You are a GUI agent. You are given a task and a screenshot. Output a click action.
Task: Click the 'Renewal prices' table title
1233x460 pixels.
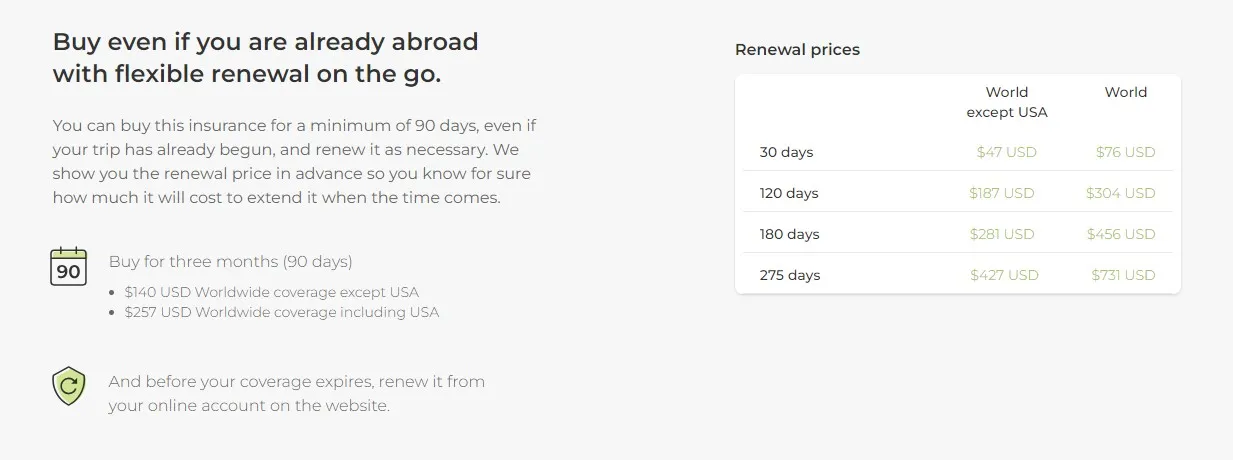797,49
